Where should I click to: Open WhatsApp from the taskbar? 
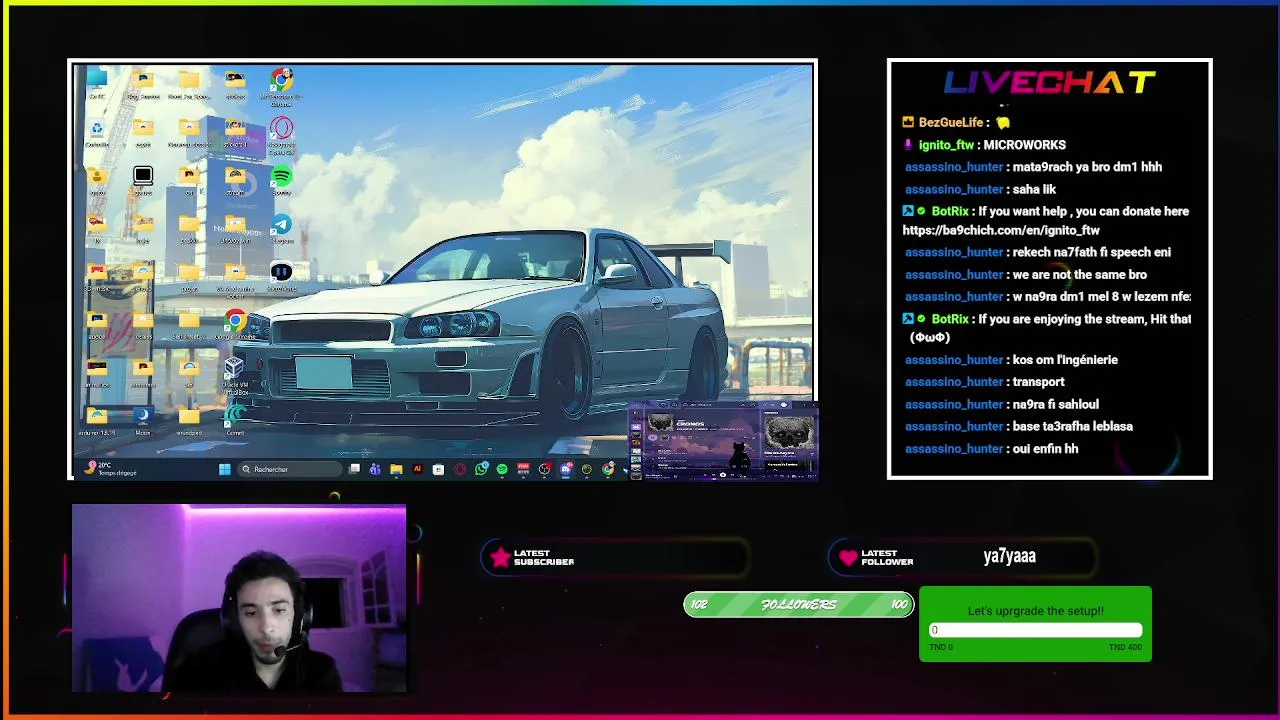pyautogui.click(x=481, y=470)
